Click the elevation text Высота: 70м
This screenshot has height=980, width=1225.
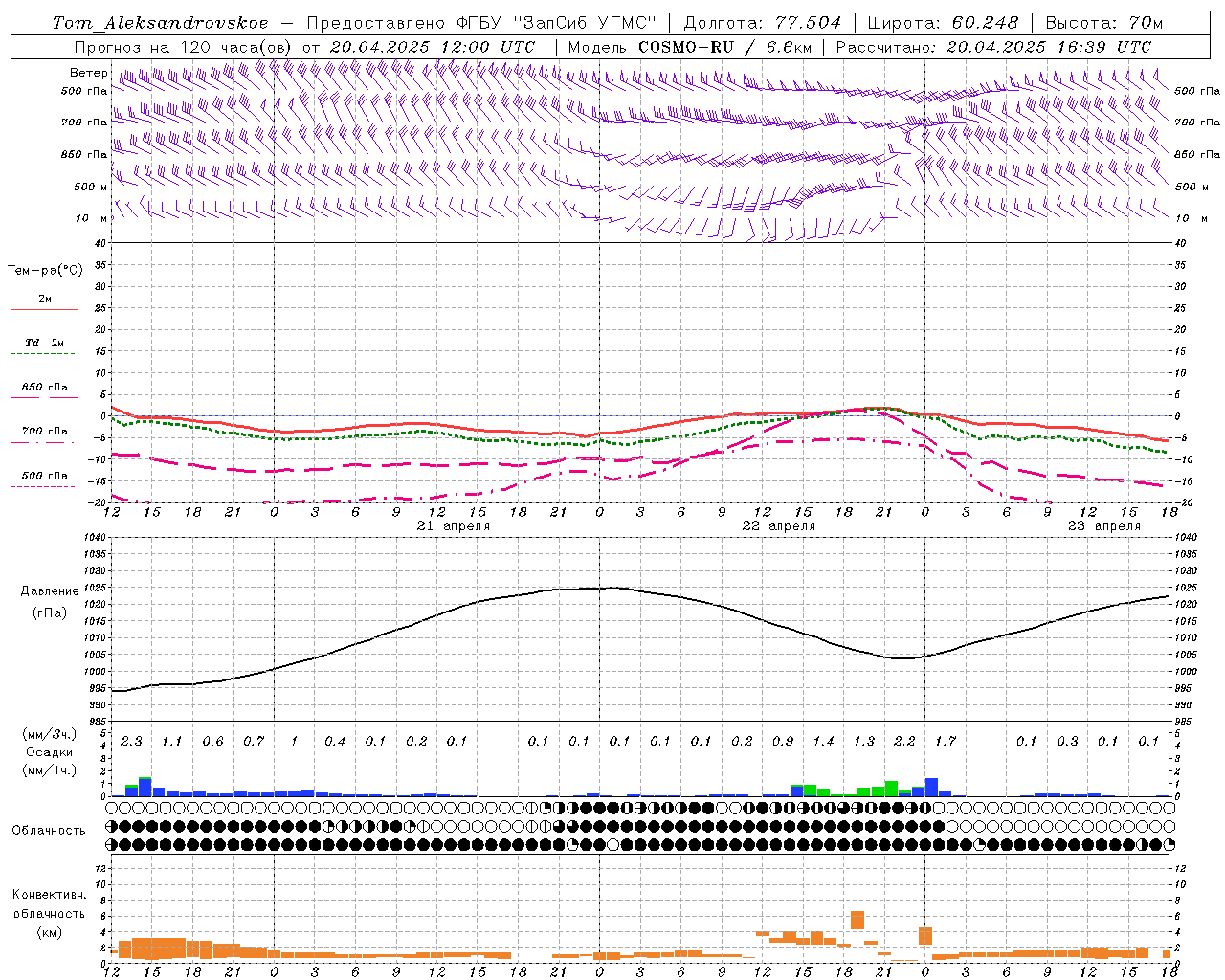tap(1104, 23)
